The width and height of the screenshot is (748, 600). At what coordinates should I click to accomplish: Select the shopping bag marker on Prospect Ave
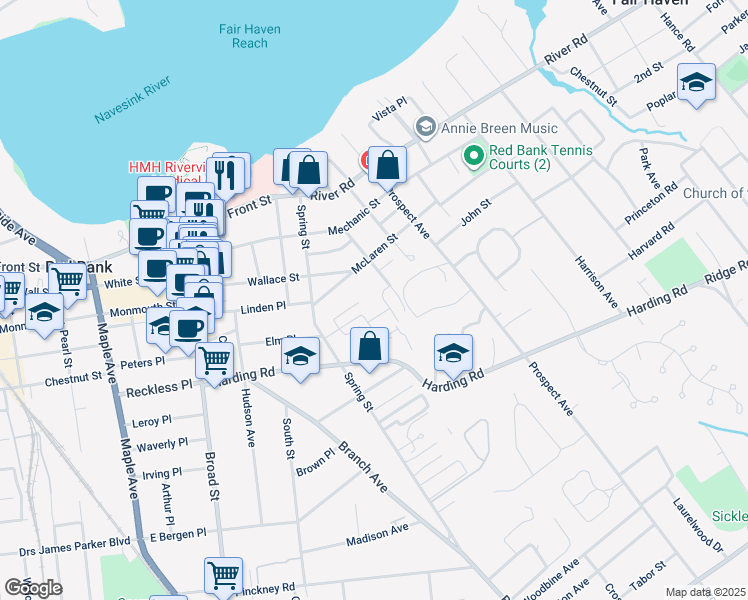387,164
